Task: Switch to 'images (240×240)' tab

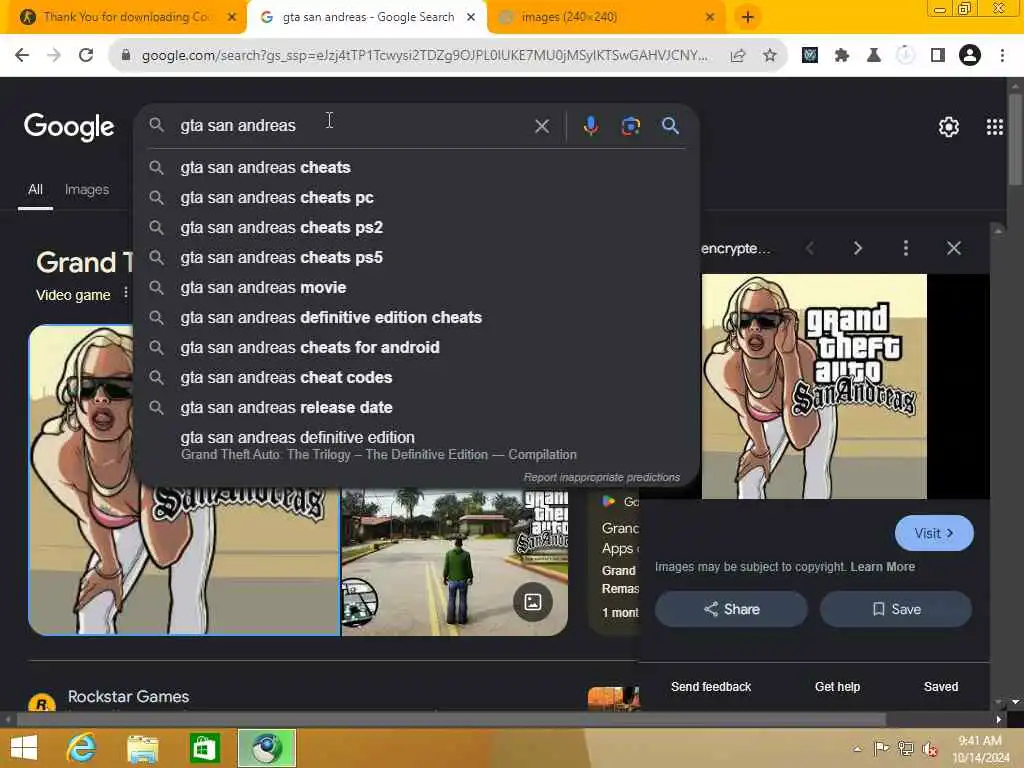Action: pos(605,17)
